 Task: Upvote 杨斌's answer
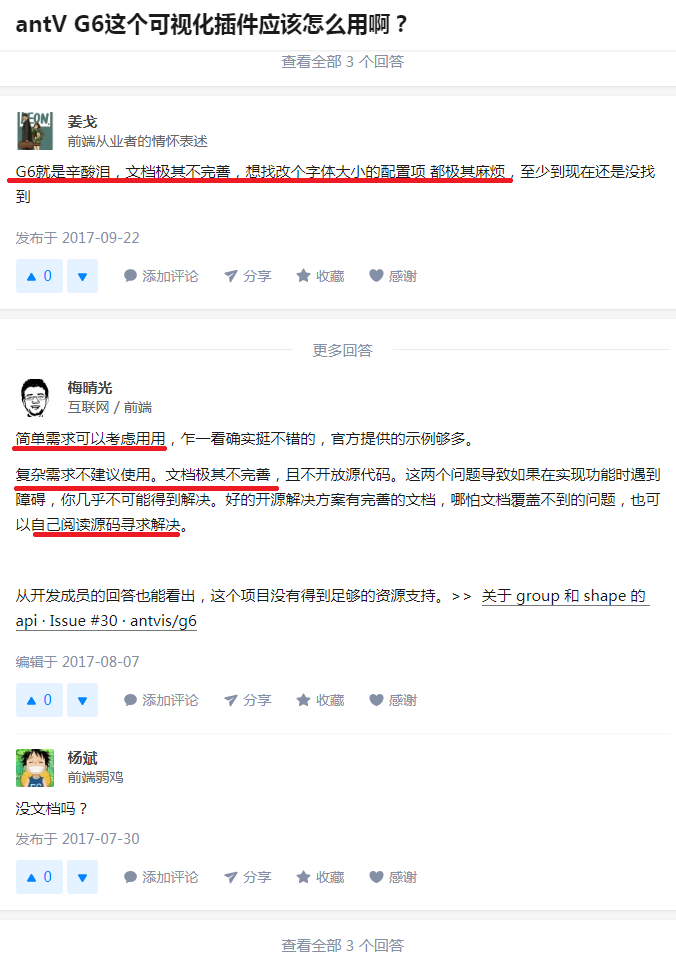39,877
